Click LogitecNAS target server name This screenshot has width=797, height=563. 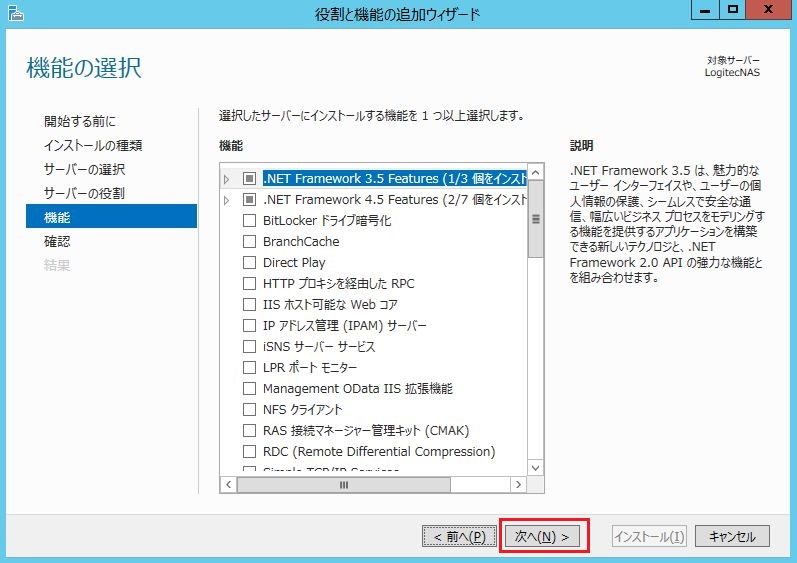(x=732, y=73)
